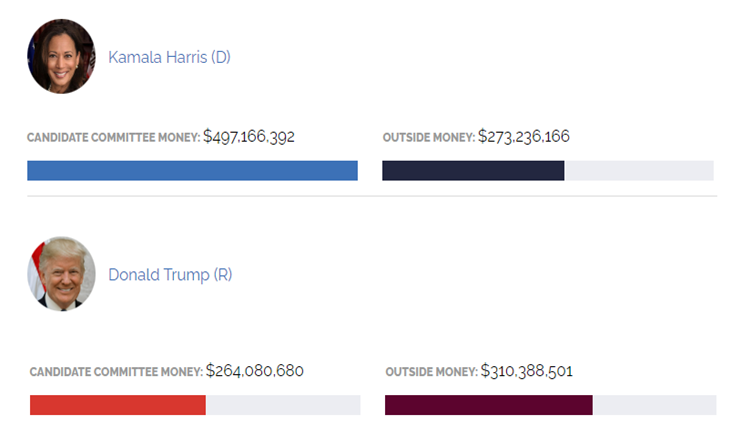Select the $310,388,501 amount
This screenshot has height=442, width=741.
coord(527,371)
